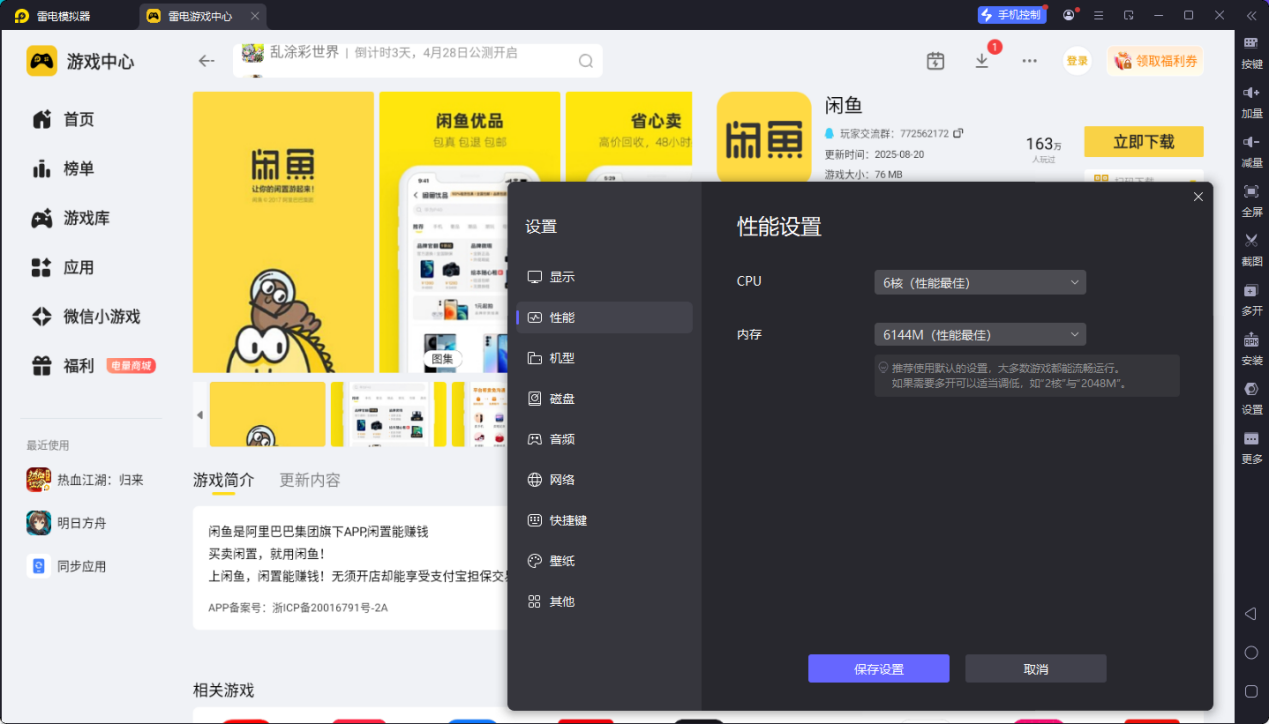Open the 多开 multi-instance icon
Viewport: 1269px width, 724px height.
point(1251,291)
